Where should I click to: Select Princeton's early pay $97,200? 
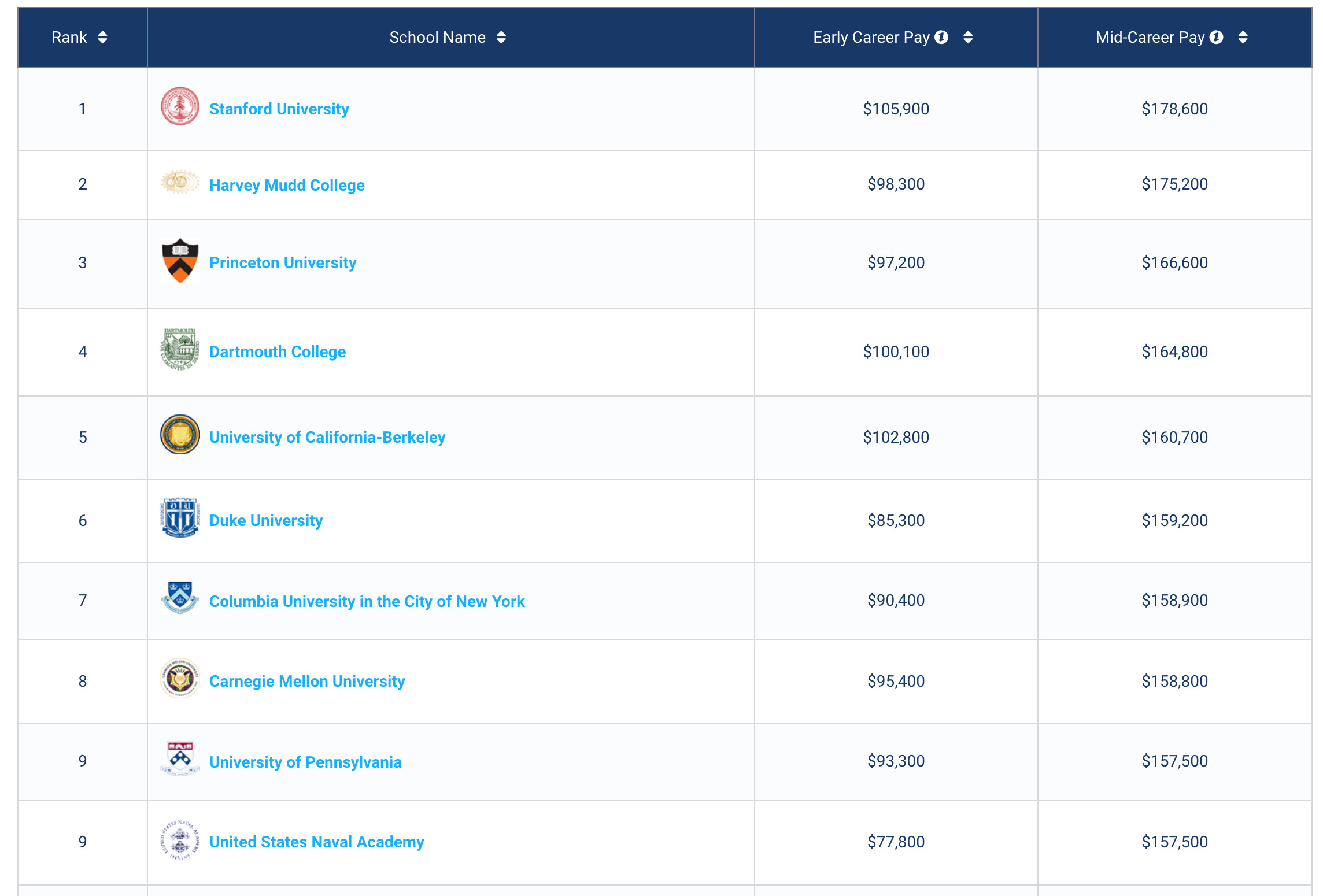tap(896, 262)
